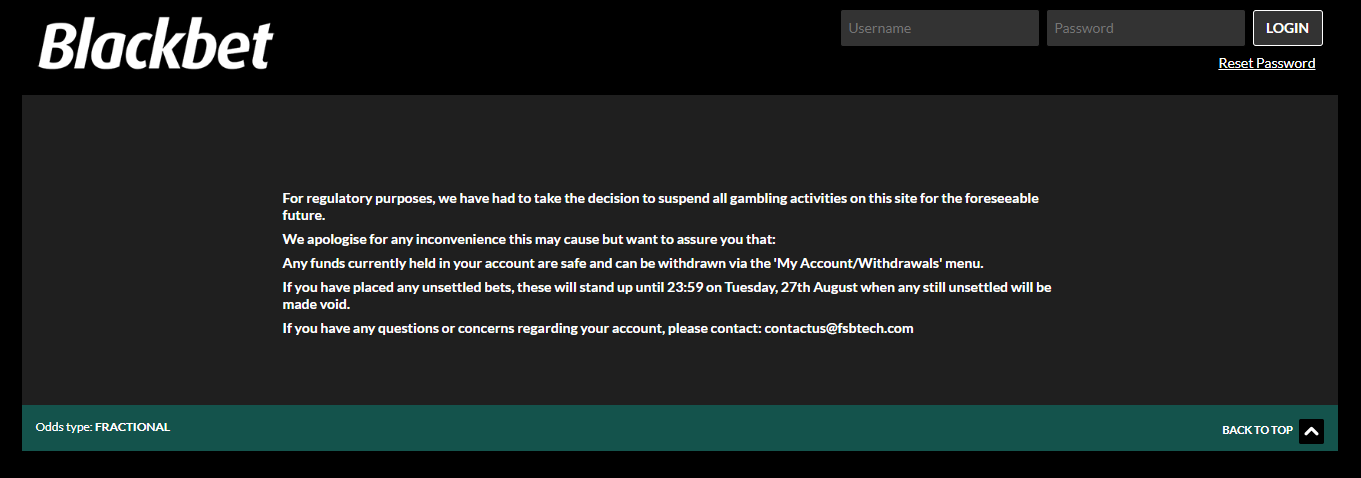The height and width of the screenshot is (478, 1361).
Task: Change the FRACTIONAL odds type value
Action: (132, 427)
